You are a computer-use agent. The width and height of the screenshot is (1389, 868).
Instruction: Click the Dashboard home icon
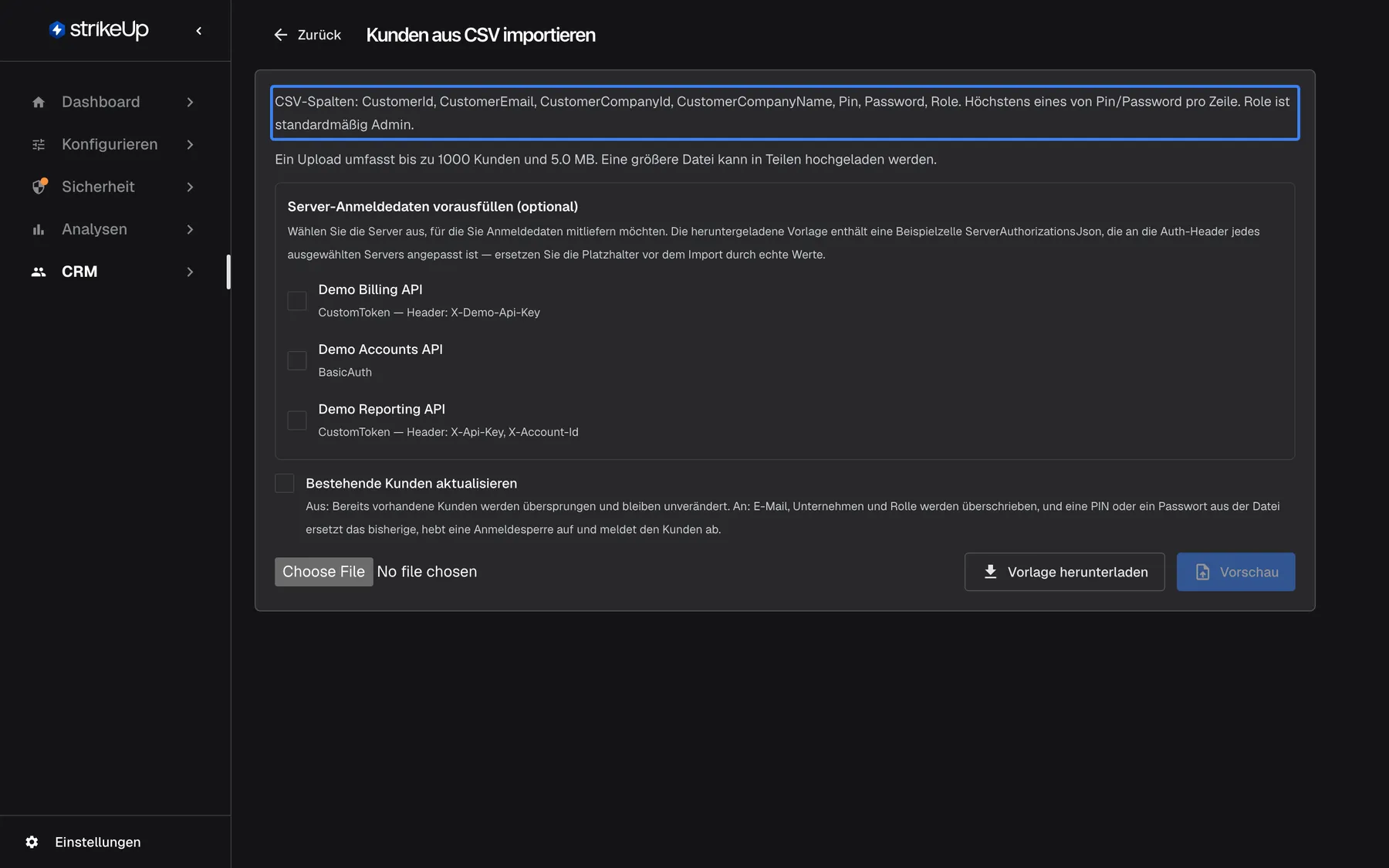coord(39,102)
